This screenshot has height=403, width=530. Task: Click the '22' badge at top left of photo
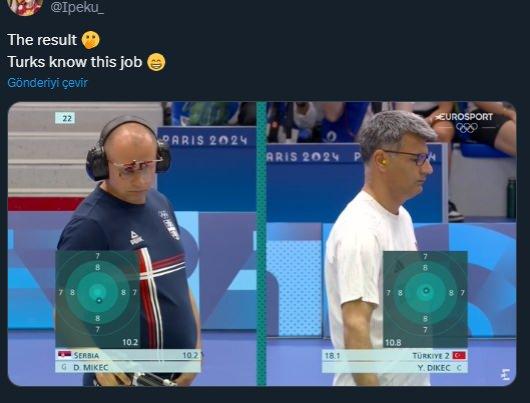click(x=65, y=118)
